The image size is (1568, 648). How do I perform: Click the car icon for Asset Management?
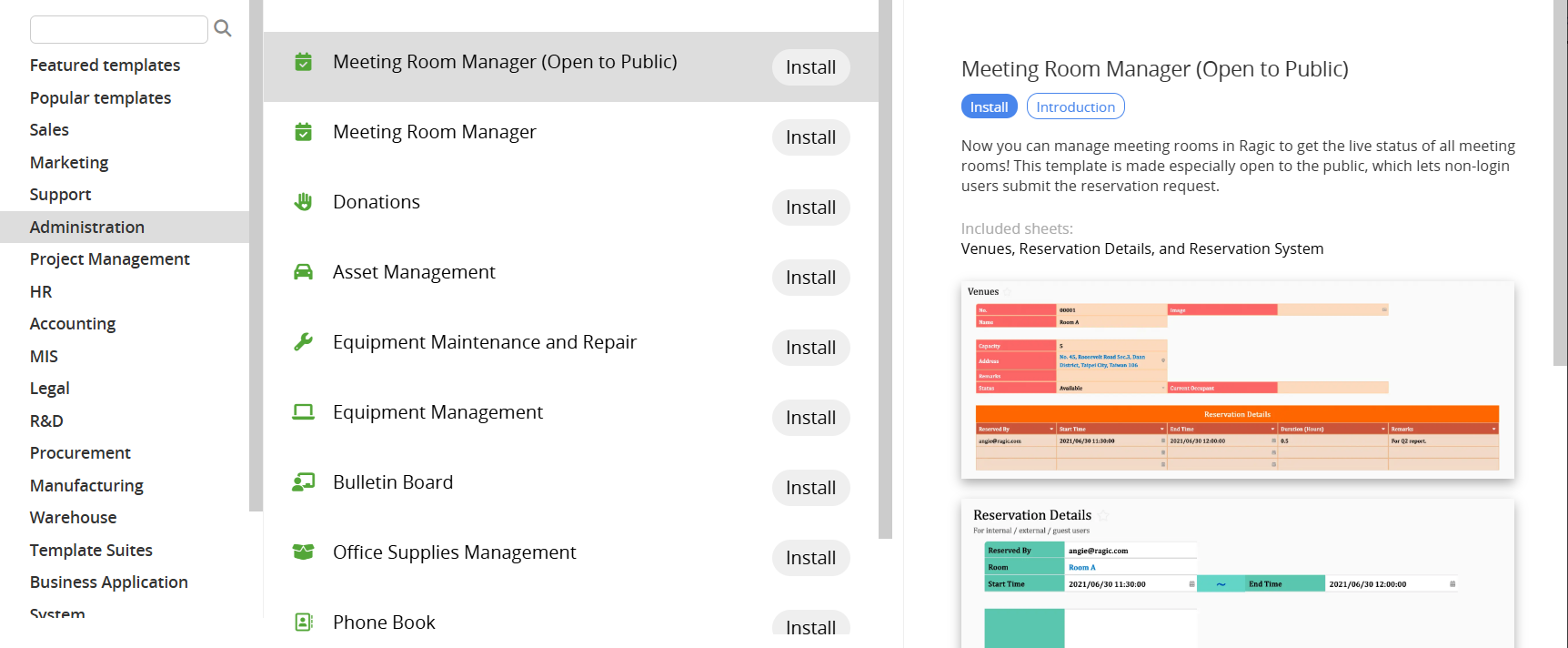(304, 272)
